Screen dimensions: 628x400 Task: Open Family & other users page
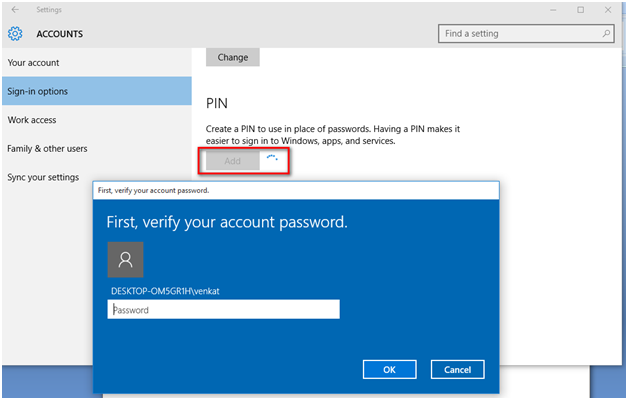pos(47,149)
